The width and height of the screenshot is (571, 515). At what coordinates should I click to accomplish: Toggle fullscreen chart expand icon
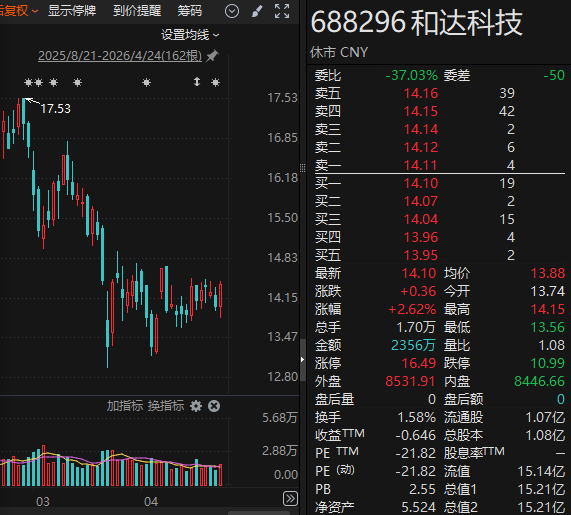click(282, 11)
